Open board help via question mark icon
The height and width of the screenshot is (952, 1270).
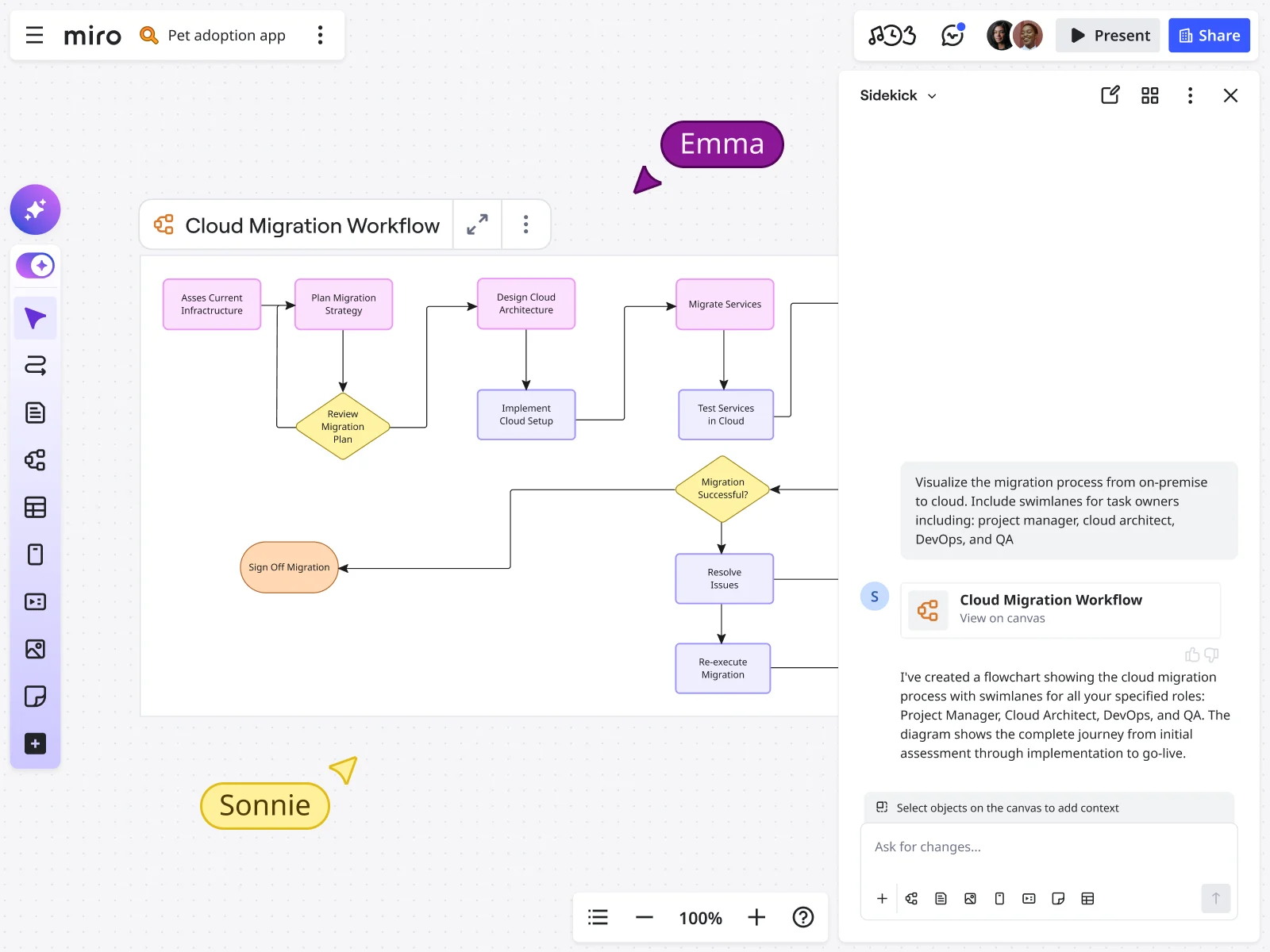(803, 917)
